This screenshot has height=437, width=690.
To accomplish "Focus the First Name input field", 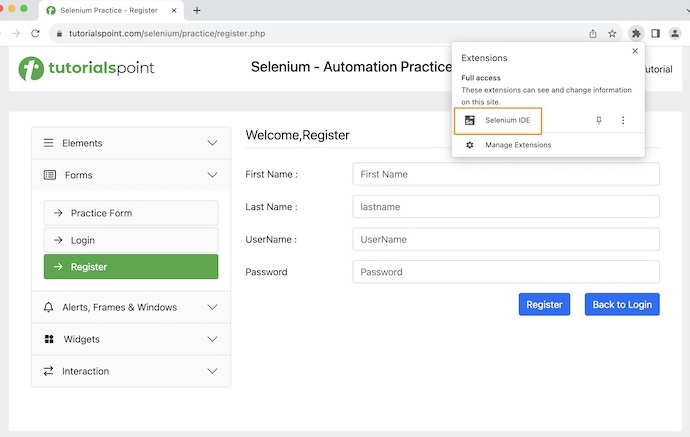I will tap(506, 174).
